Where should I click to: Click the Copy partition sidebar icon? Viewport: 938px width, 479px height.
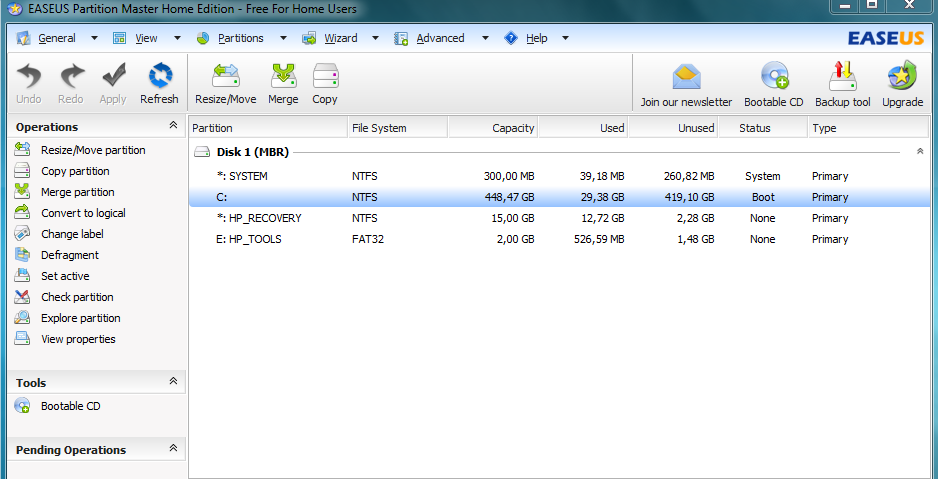tap(22, 171)
